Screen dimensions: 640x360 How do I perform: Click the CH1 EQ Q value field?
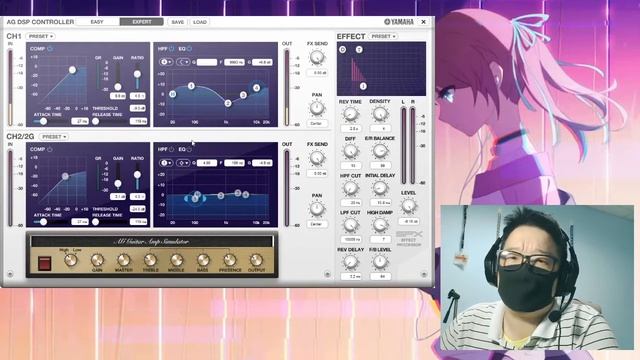pos(207,62)
